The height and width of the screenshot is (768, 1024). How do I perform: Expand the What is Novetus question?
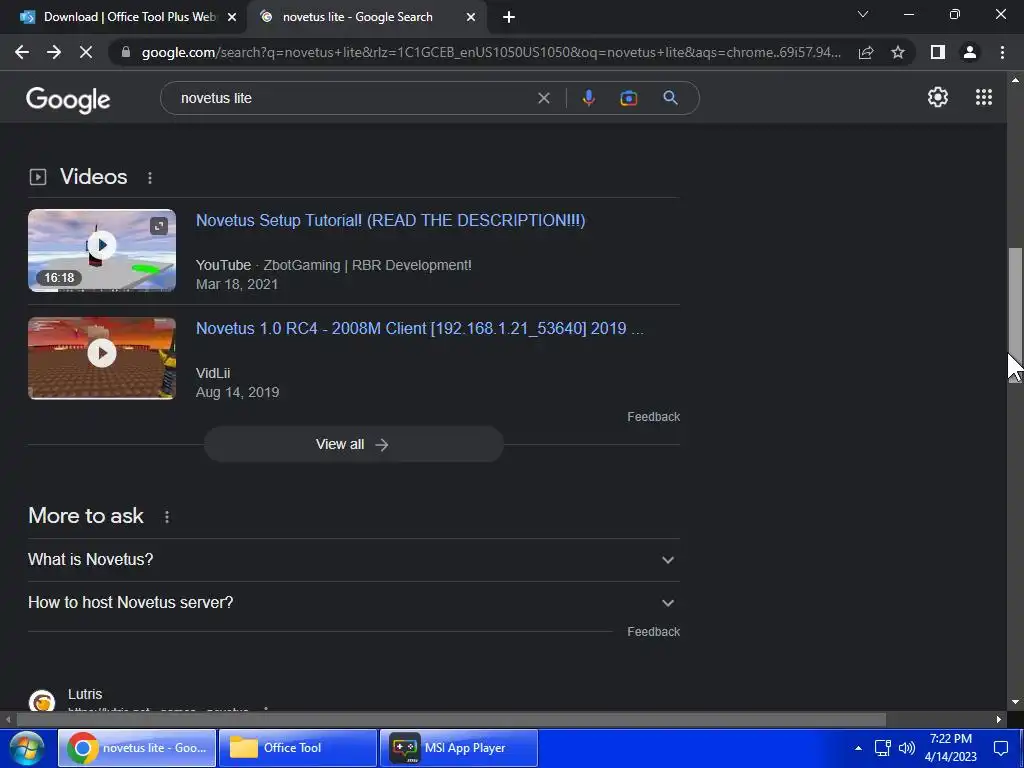point(353,560)
